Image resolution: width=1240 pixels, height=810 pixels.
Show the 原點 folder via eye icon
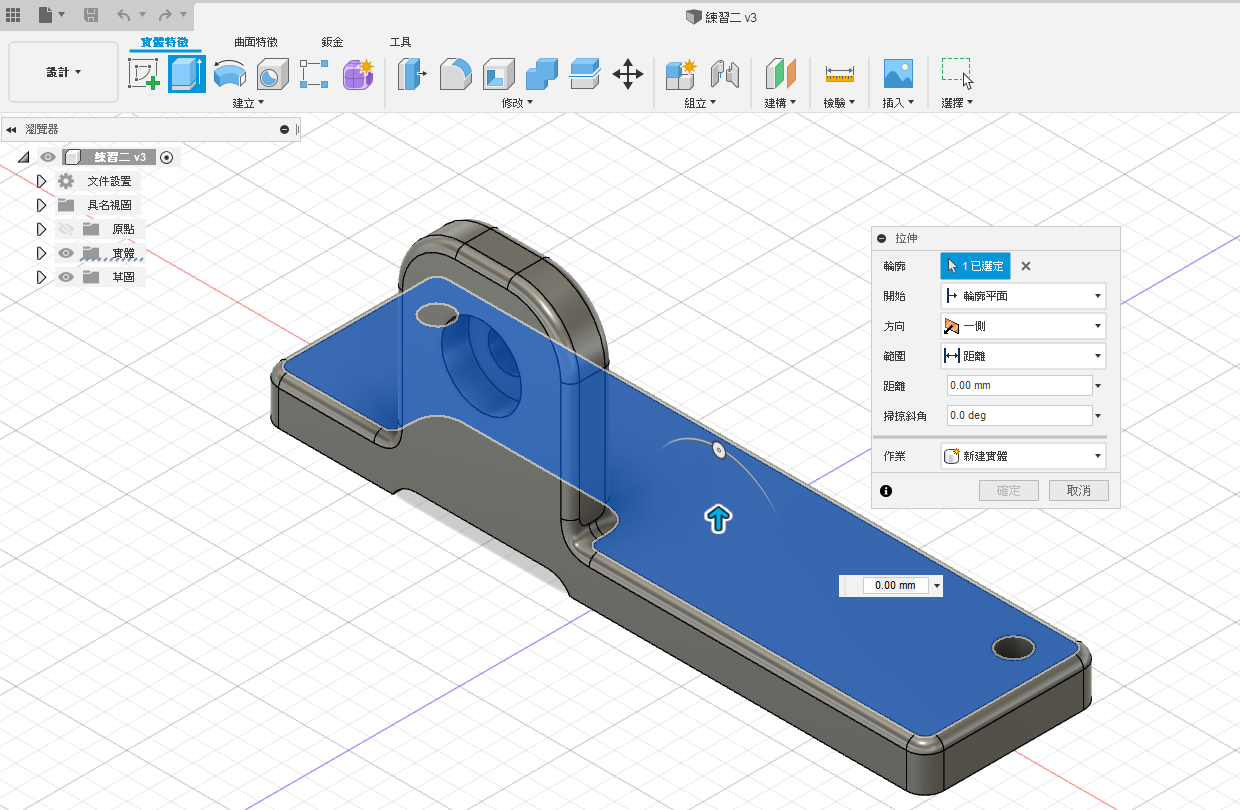pyautogui.click(x=66, y=229)
